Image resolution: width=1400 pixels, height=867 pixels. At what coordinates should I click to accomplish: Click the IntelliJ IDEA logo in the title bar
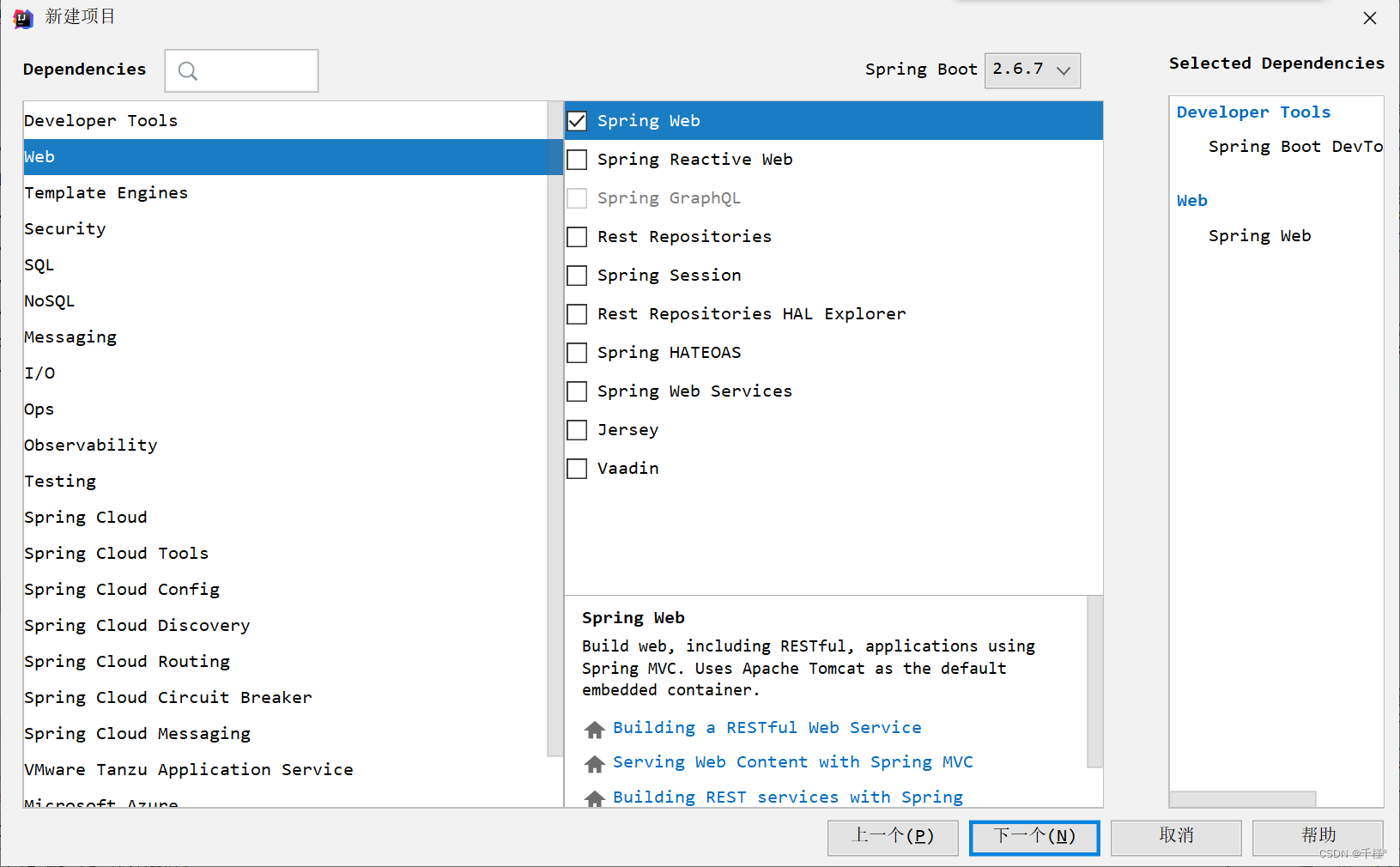click(23, 18)
